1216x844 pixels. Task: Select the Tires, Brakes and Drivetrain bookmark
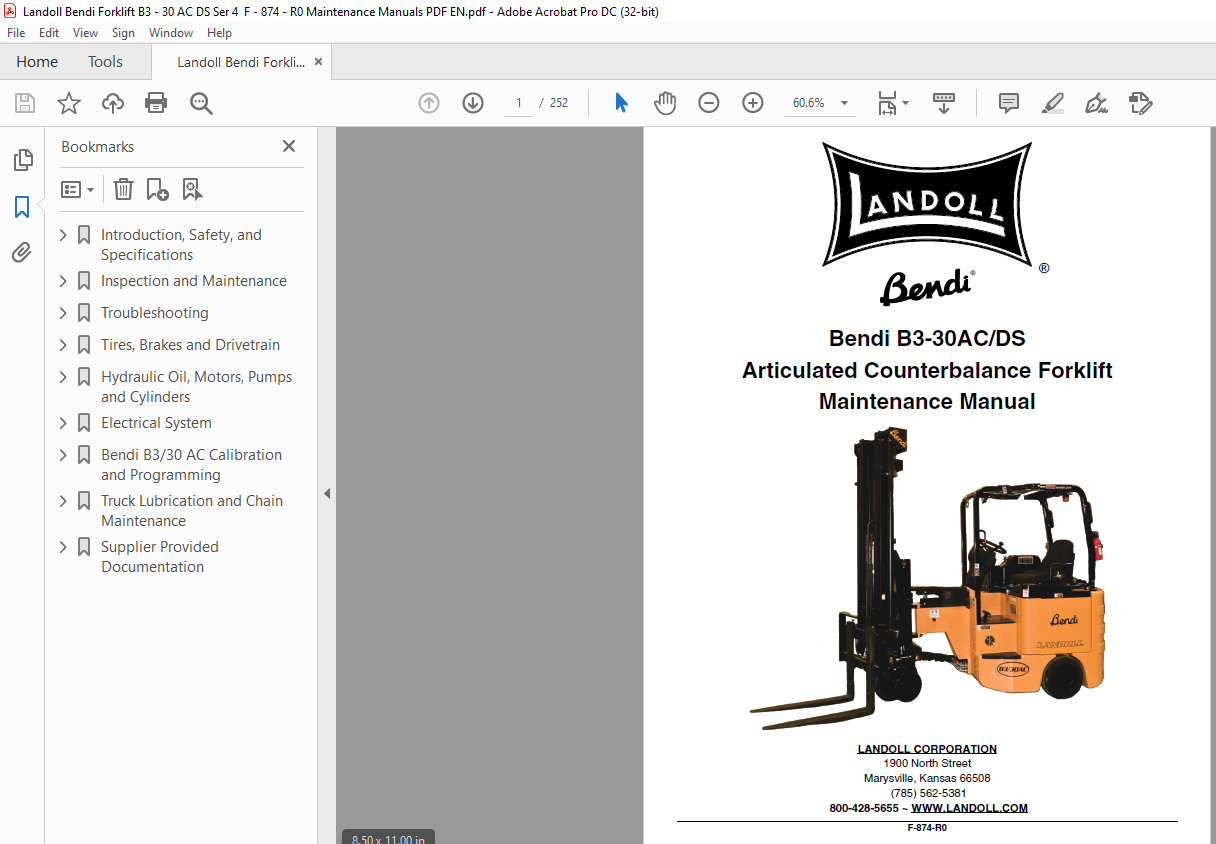coord(190,345)
